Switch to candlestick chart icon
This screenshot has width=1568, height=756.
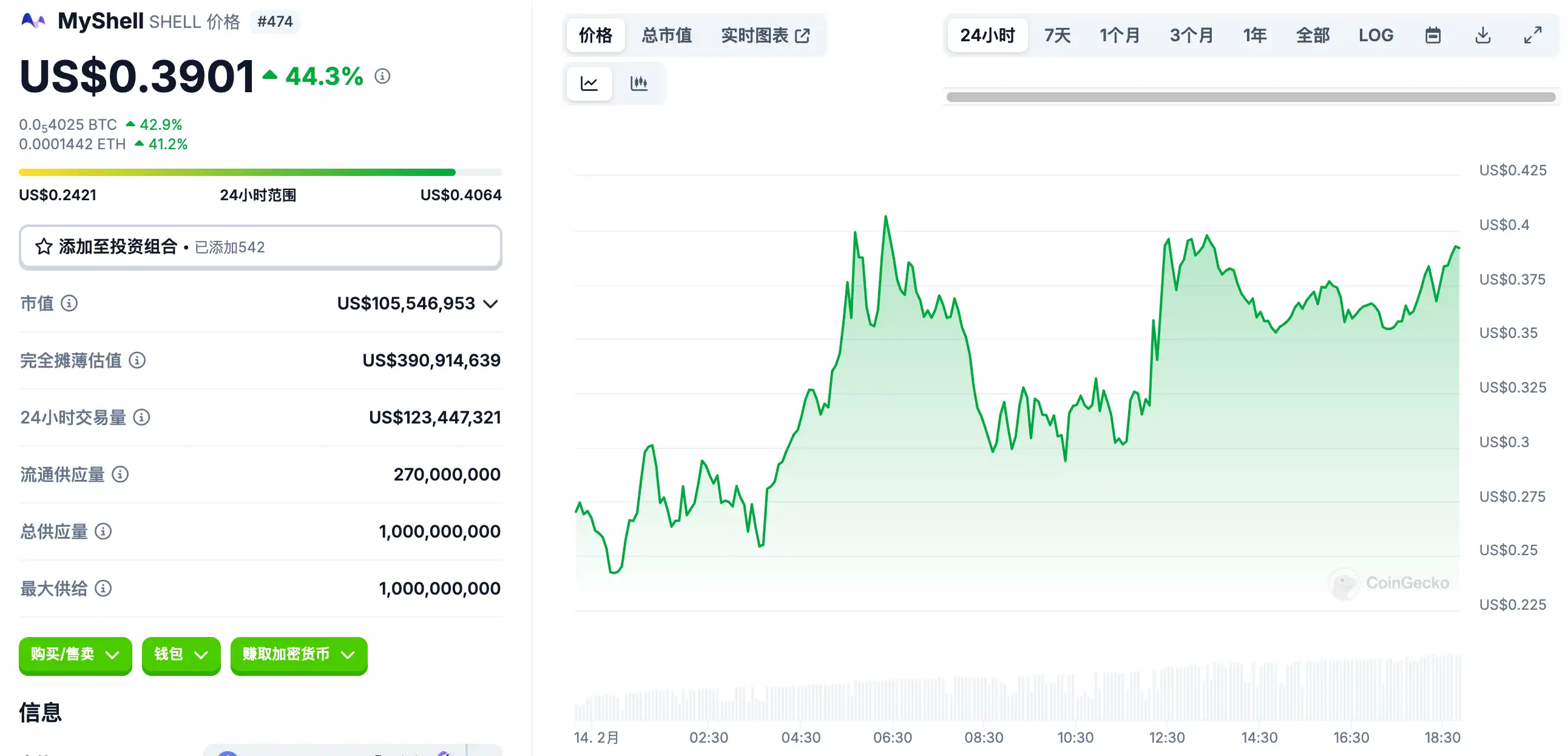(638, 83)
